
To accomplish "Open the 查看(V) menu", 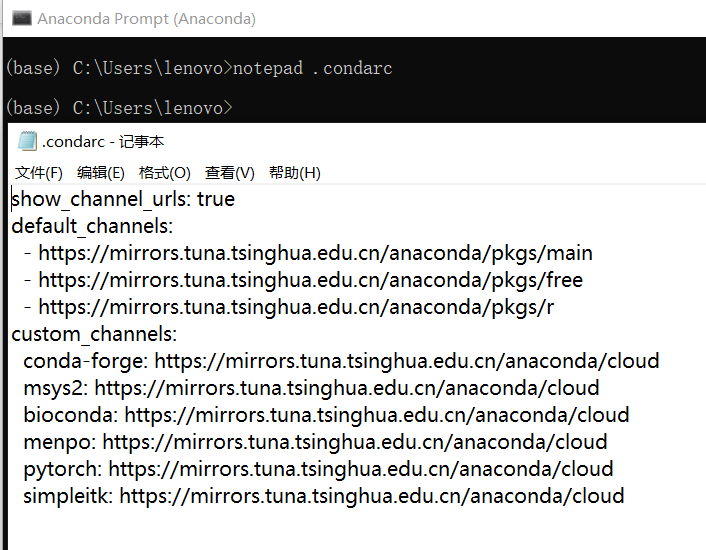I will (x=230, y=173).
